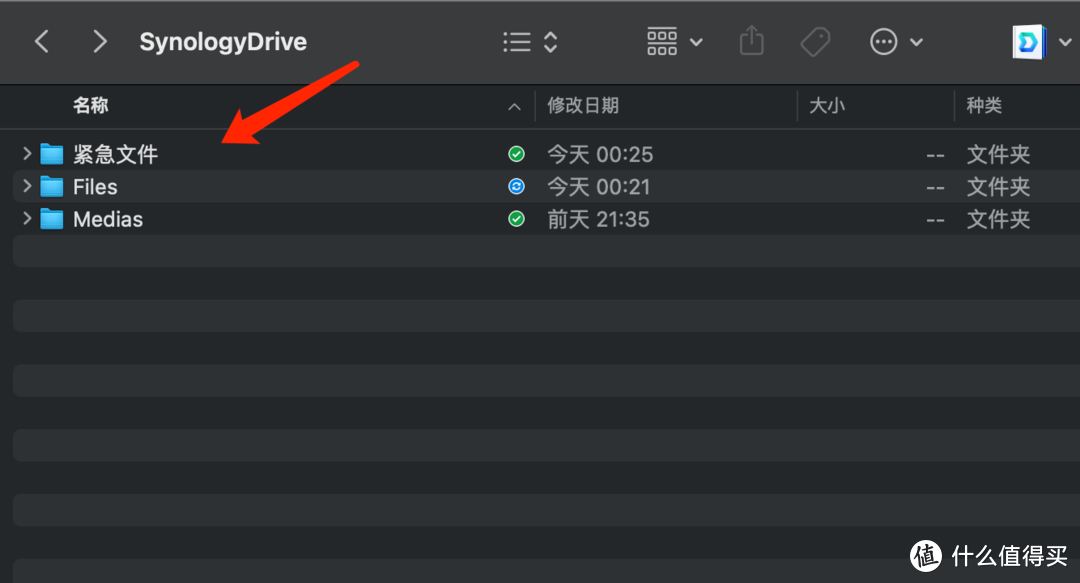Click the Synology Drive toolbar icon

click(1028, 42)
